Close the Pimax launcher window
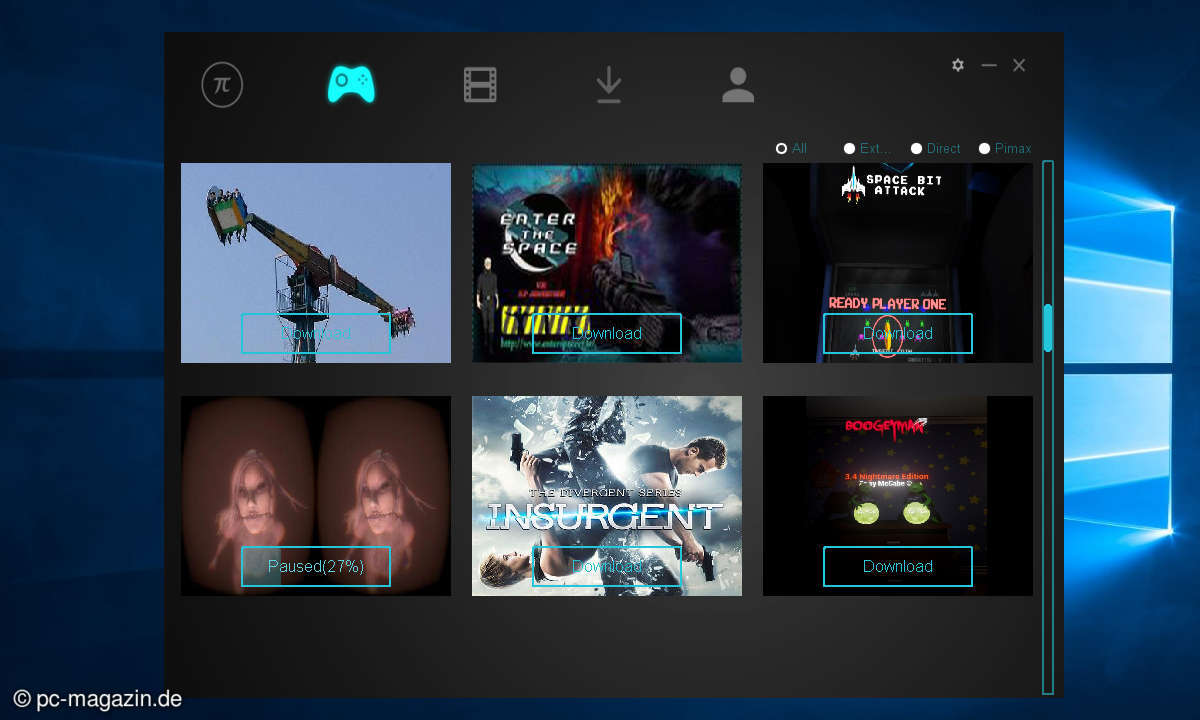 pos(1019,65)
